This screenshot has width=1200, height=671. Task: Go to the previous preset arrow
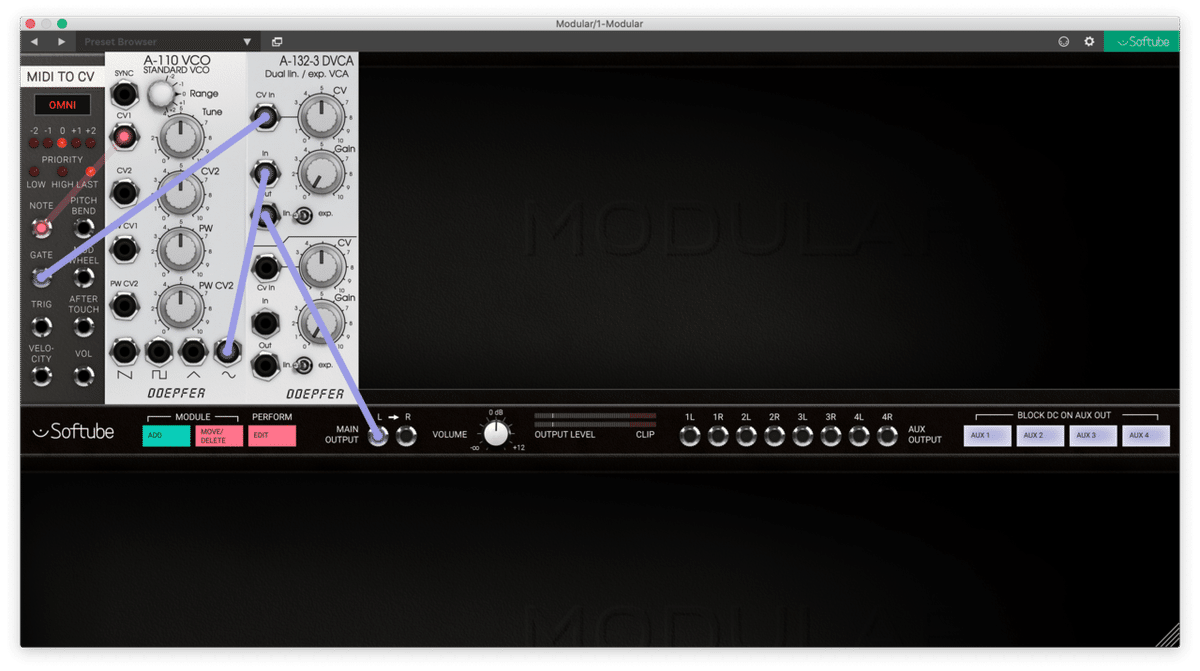[34, 42]
